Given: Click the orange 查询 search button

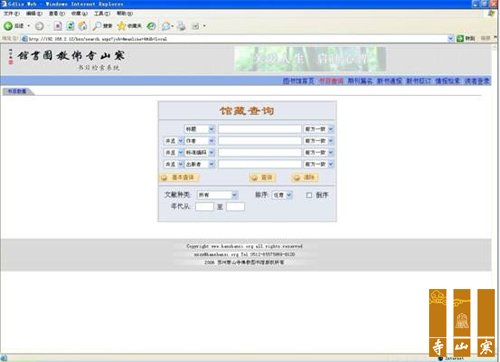Looking at the screenshot, I should coord(262,177).
